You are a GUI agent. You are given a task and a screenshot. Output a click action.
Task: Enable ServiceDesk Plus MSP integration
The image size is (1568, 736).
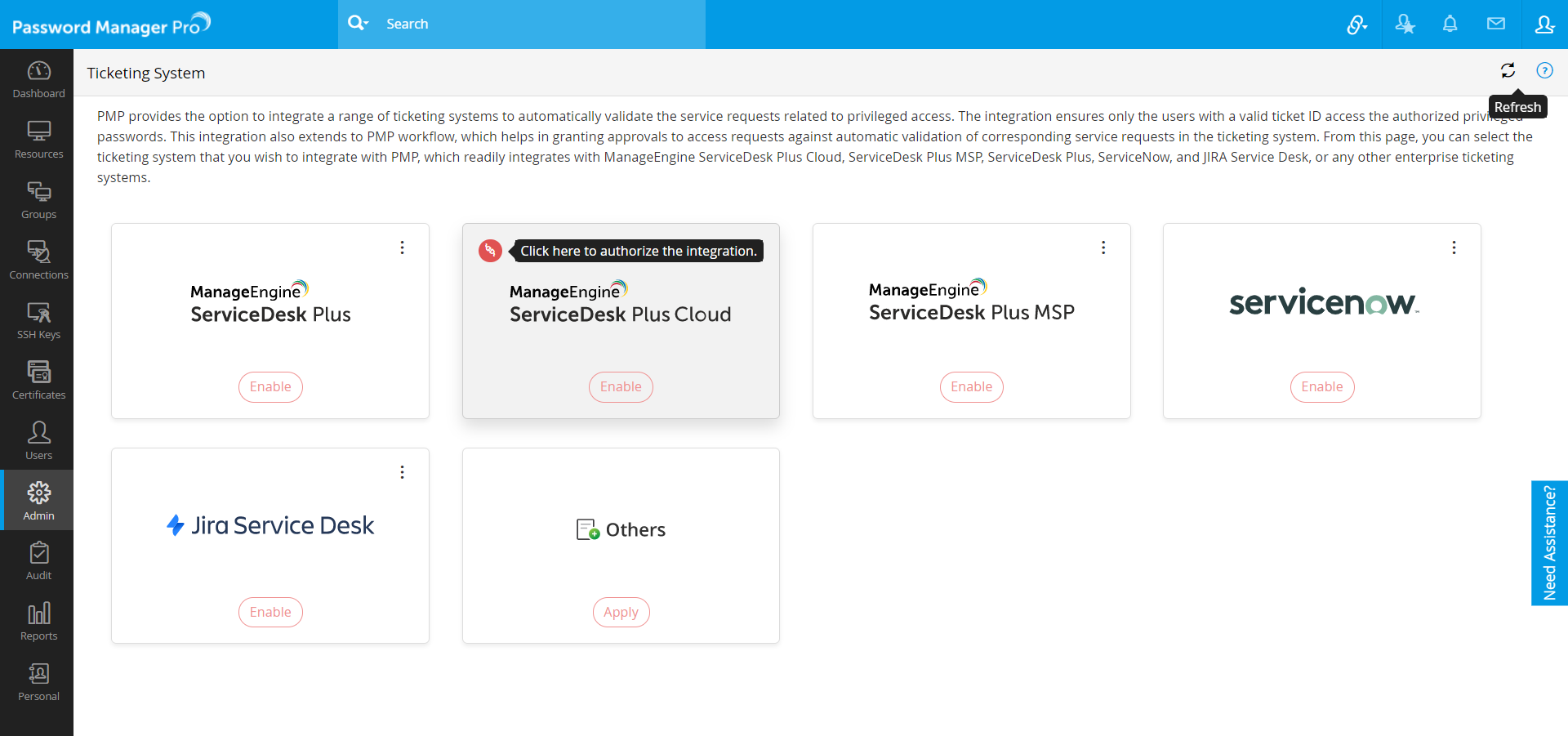971,387
